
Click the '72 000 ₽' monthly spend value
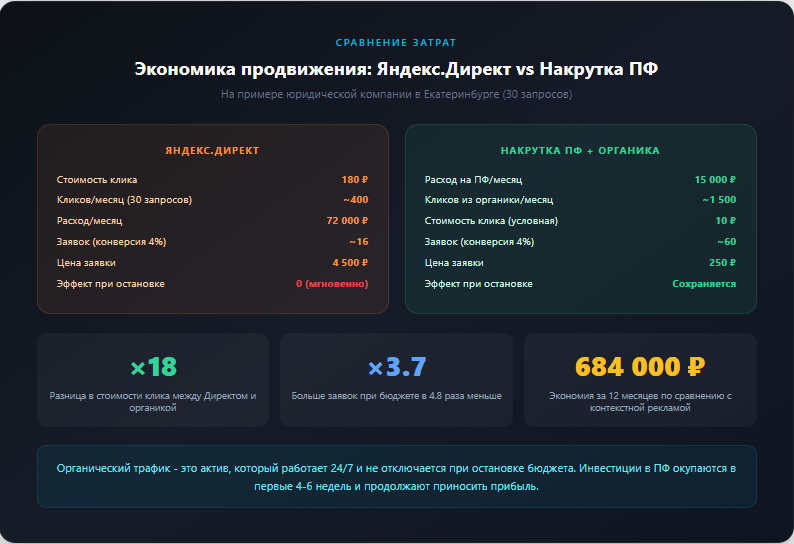[x=347, y=221]
